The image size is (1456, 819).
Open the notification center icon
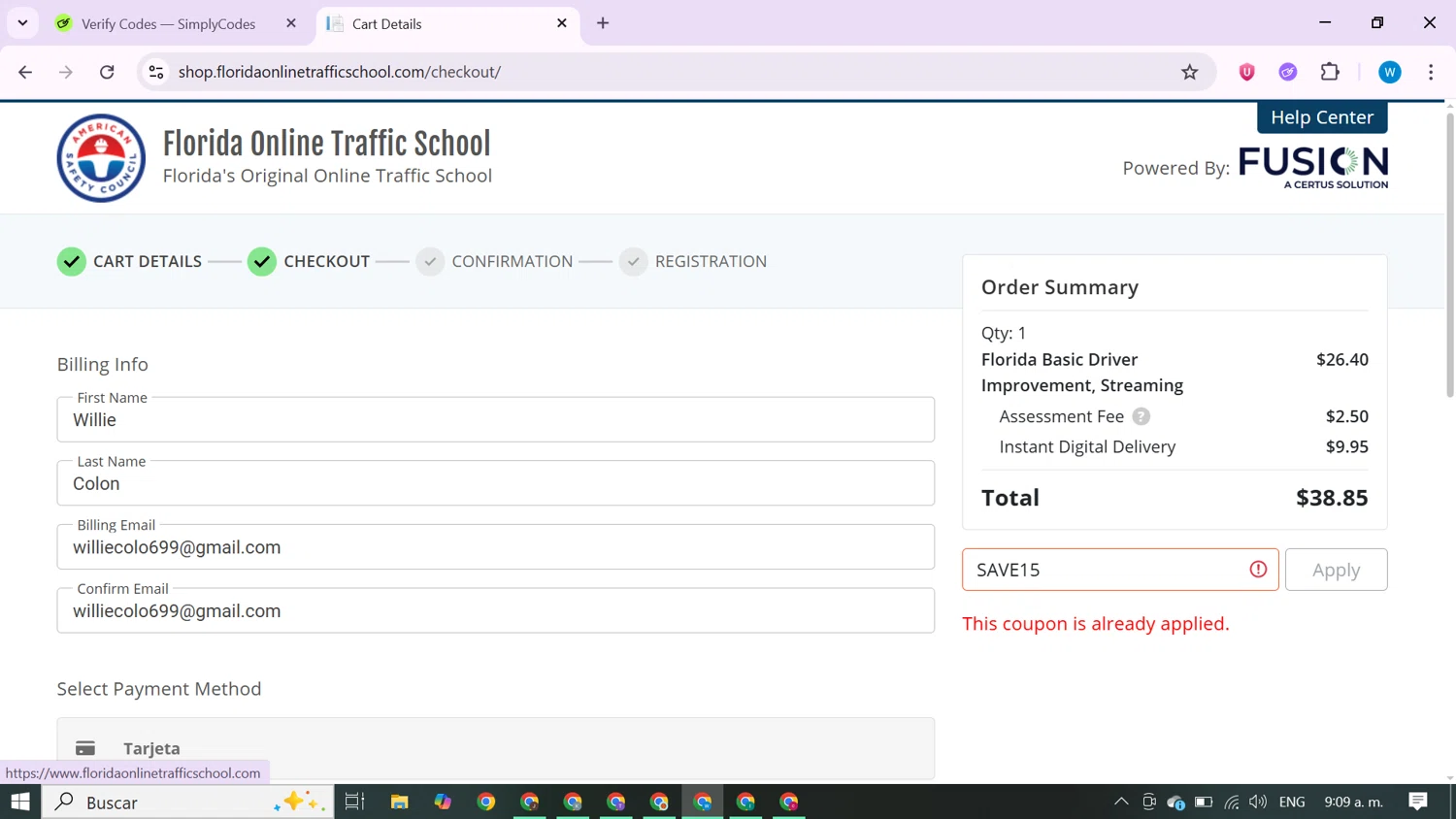pyautogui.click(x=1418, y=802)
